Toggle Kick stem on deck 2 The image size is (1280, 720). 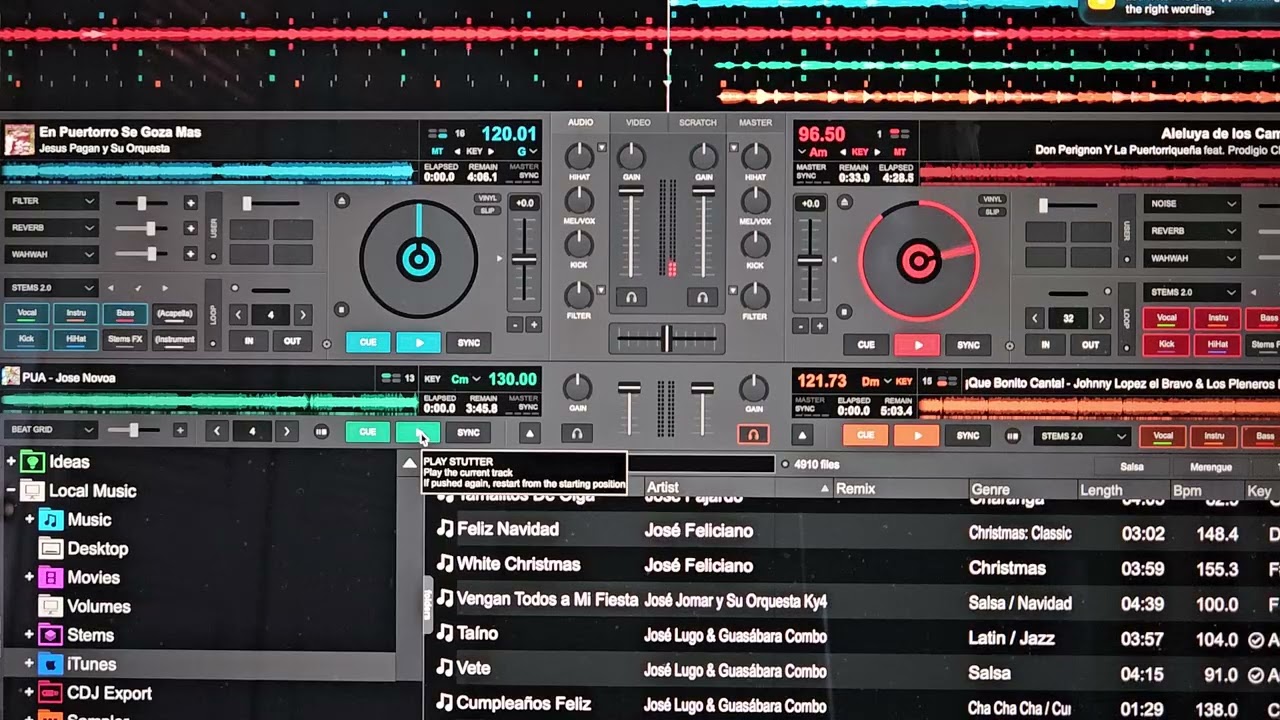pos(1166,345)
